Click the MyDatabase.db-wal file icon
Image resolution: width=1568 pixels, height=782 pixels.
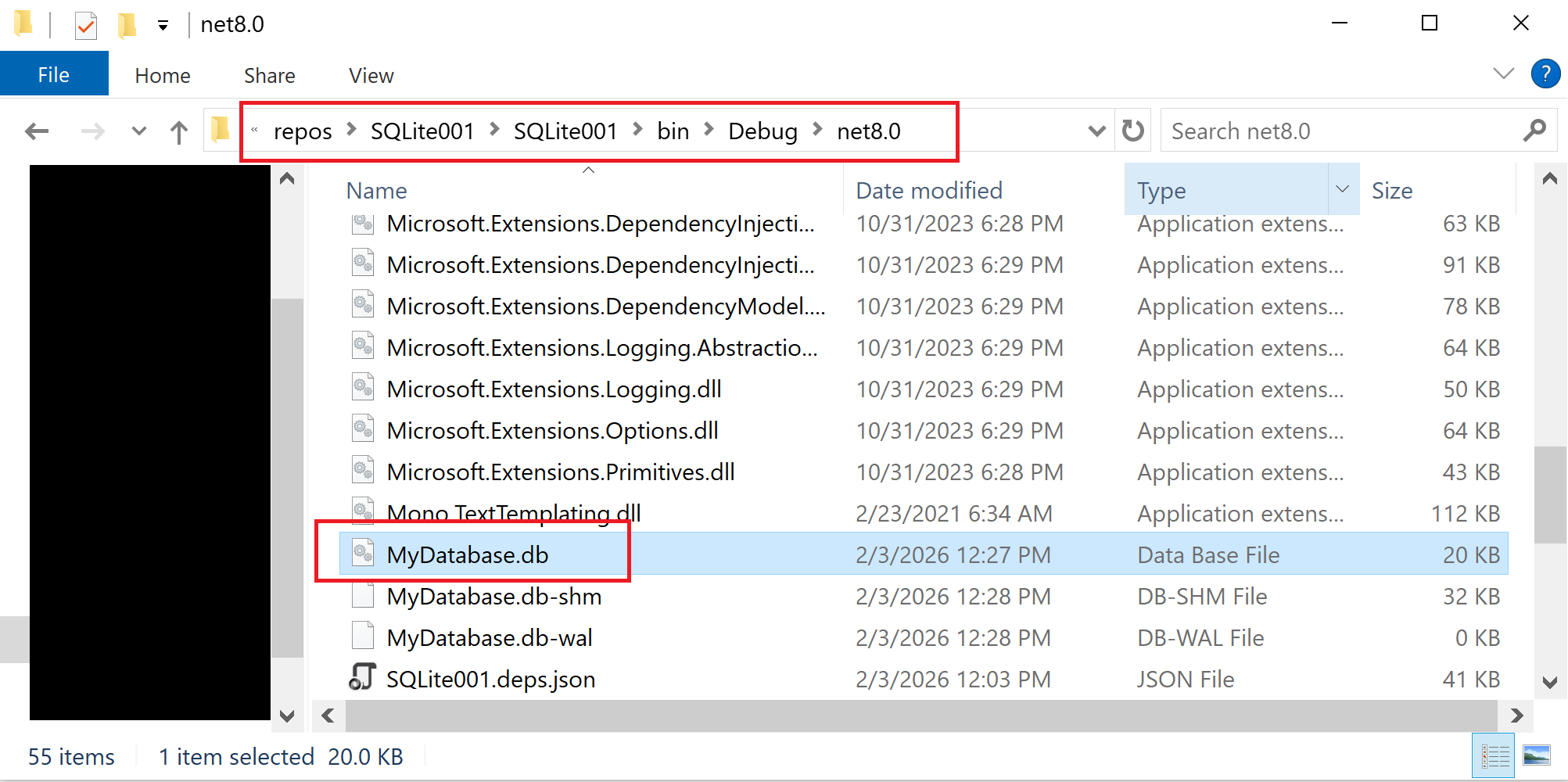point(362,637)
